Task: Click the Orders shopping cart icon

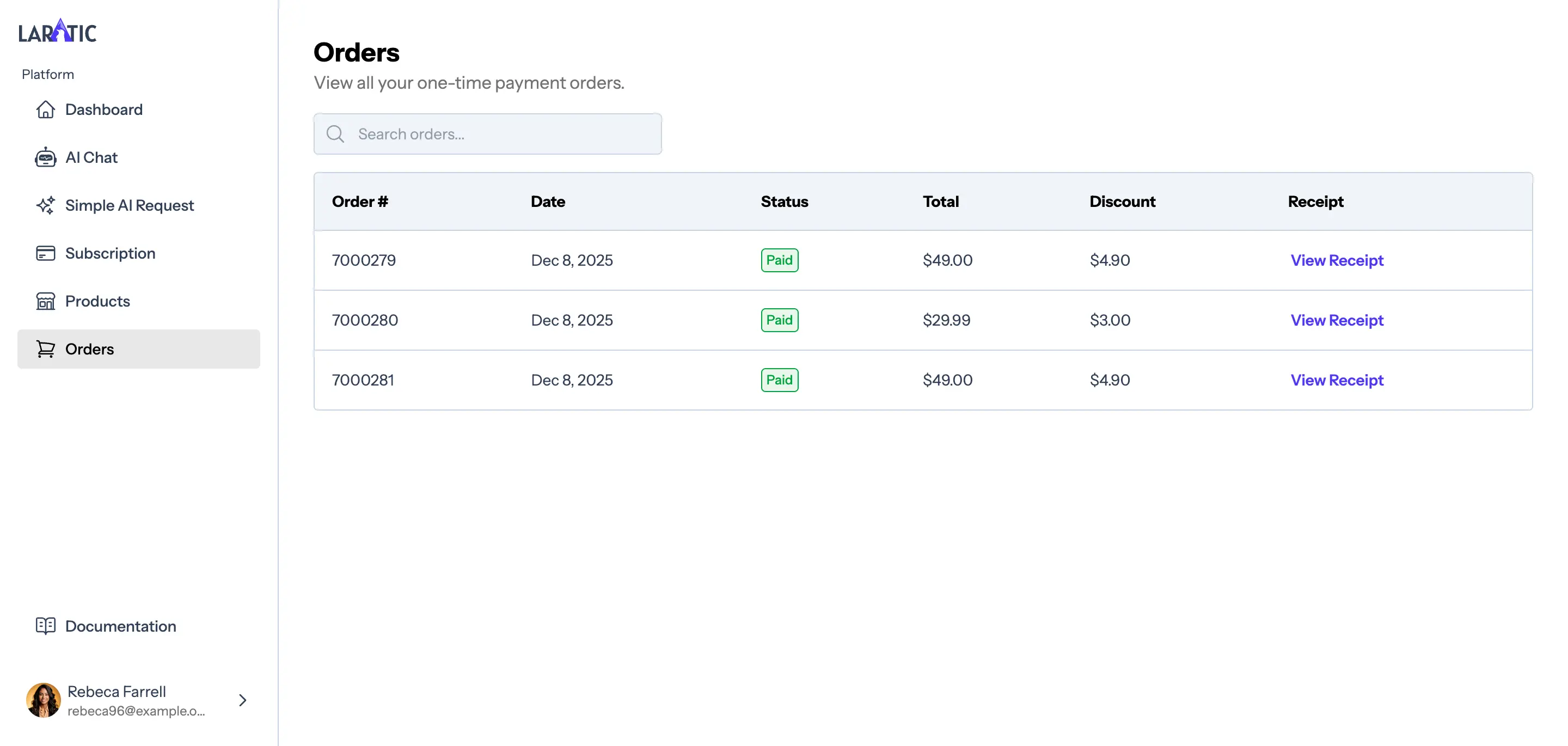Action: pyautogui.click(x=46, y=349)
